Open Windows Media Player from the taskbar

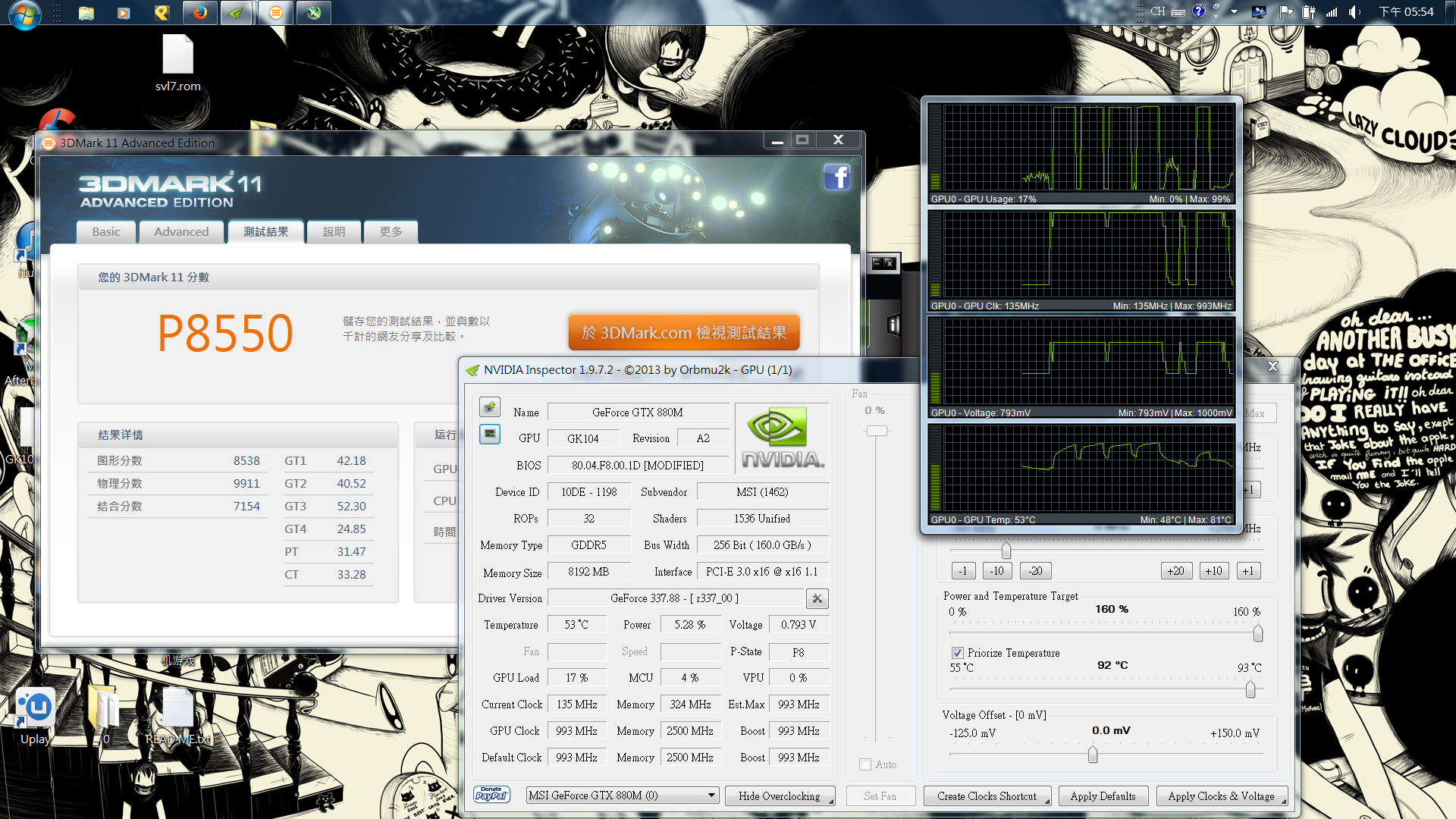click(x=124, y=13)
